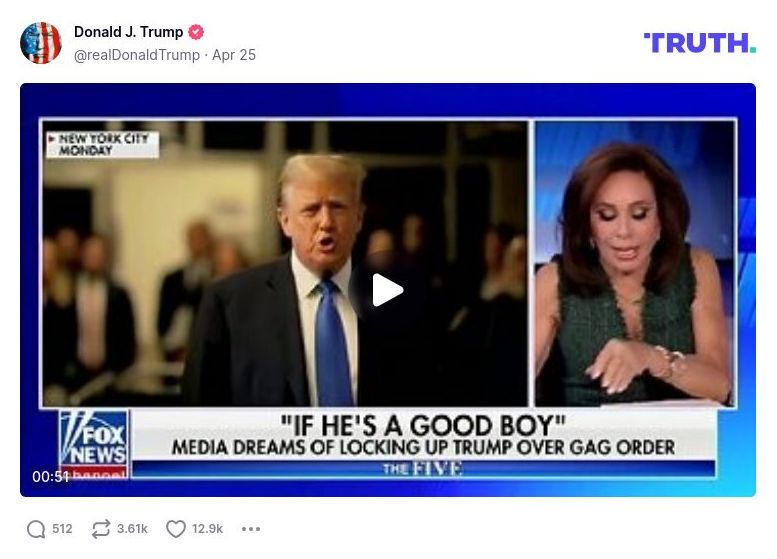The width and height of the screenshot is (777, 559).
Task: Open Donald J. Trump profile name link
Action: click(x=128, y=32)
